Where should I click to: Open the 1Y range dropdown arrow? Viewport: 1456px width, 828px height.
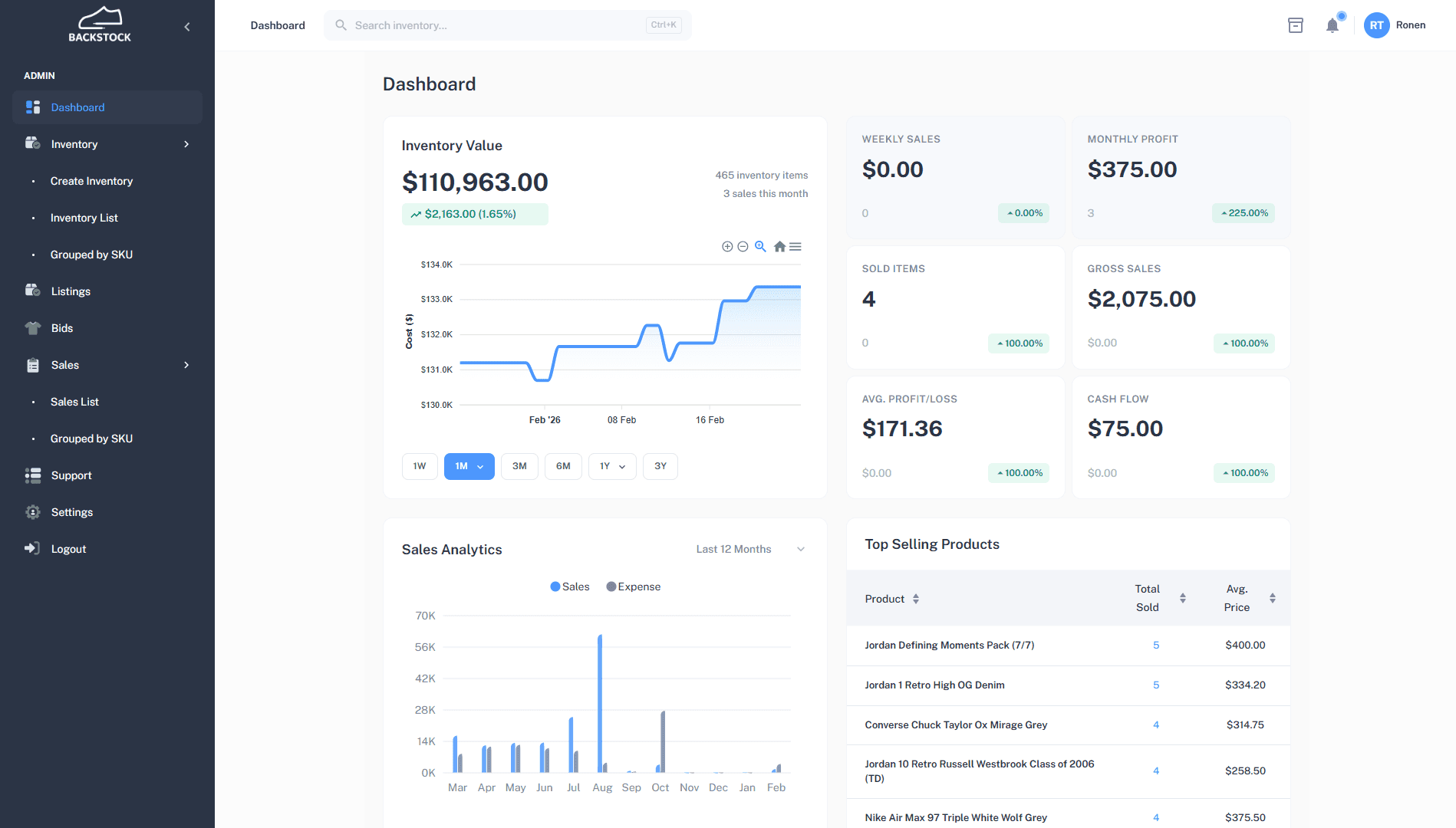[621, 466]
